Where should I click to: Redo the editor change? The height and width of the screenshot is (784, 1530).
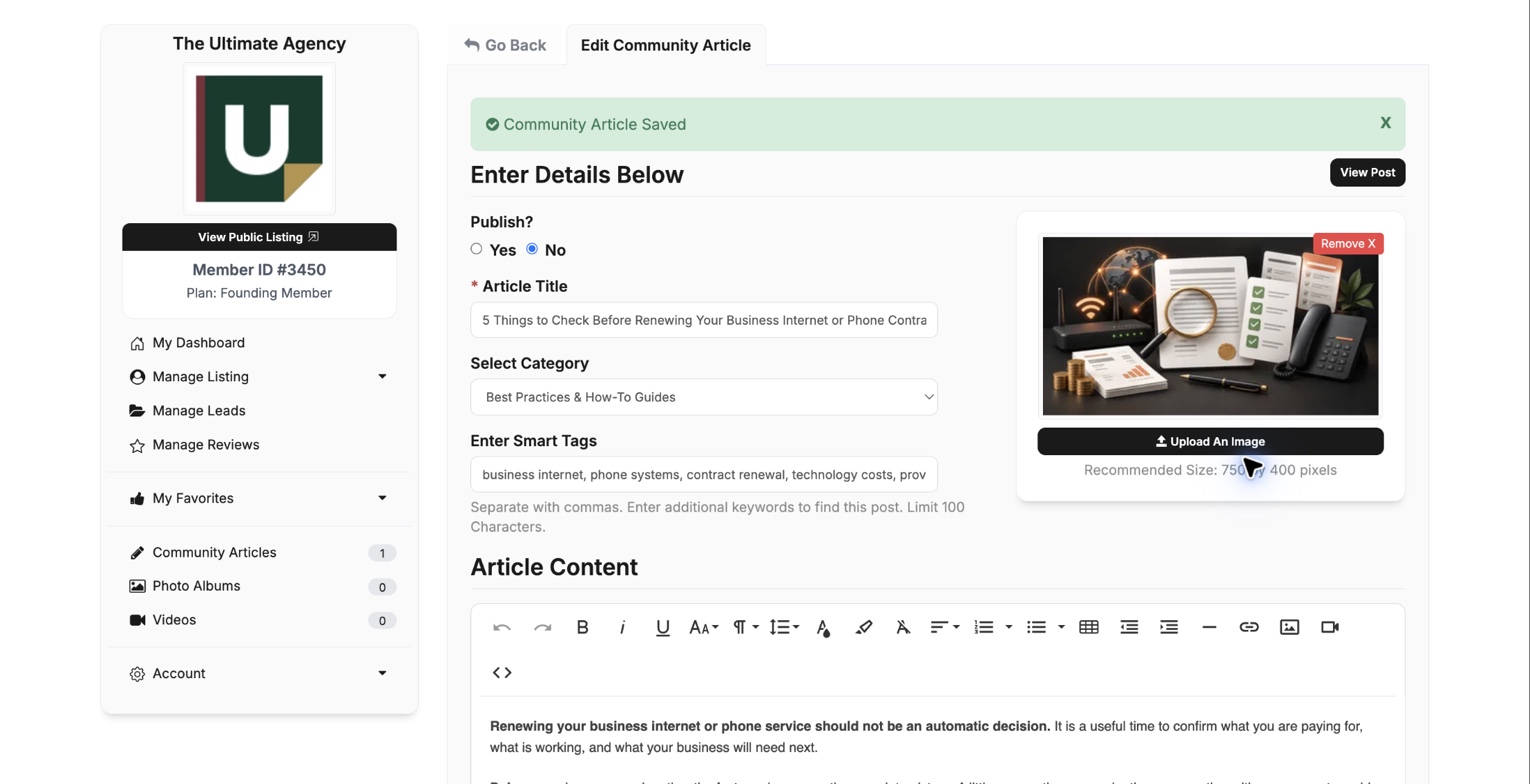(x=543, y=627)
